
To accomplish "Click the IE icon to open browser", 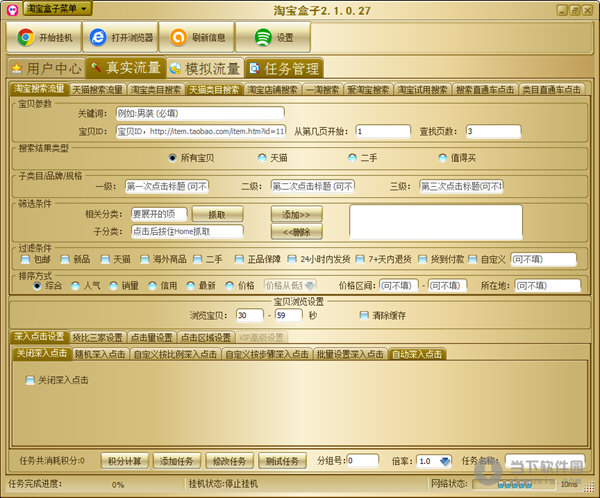I will (x=98, y=37).
